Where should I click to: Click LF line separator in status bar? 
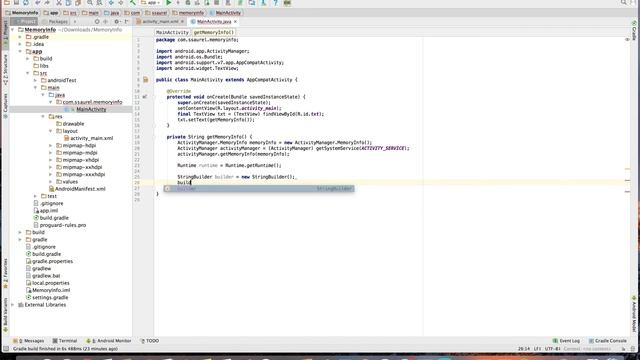tap(537, 349)
